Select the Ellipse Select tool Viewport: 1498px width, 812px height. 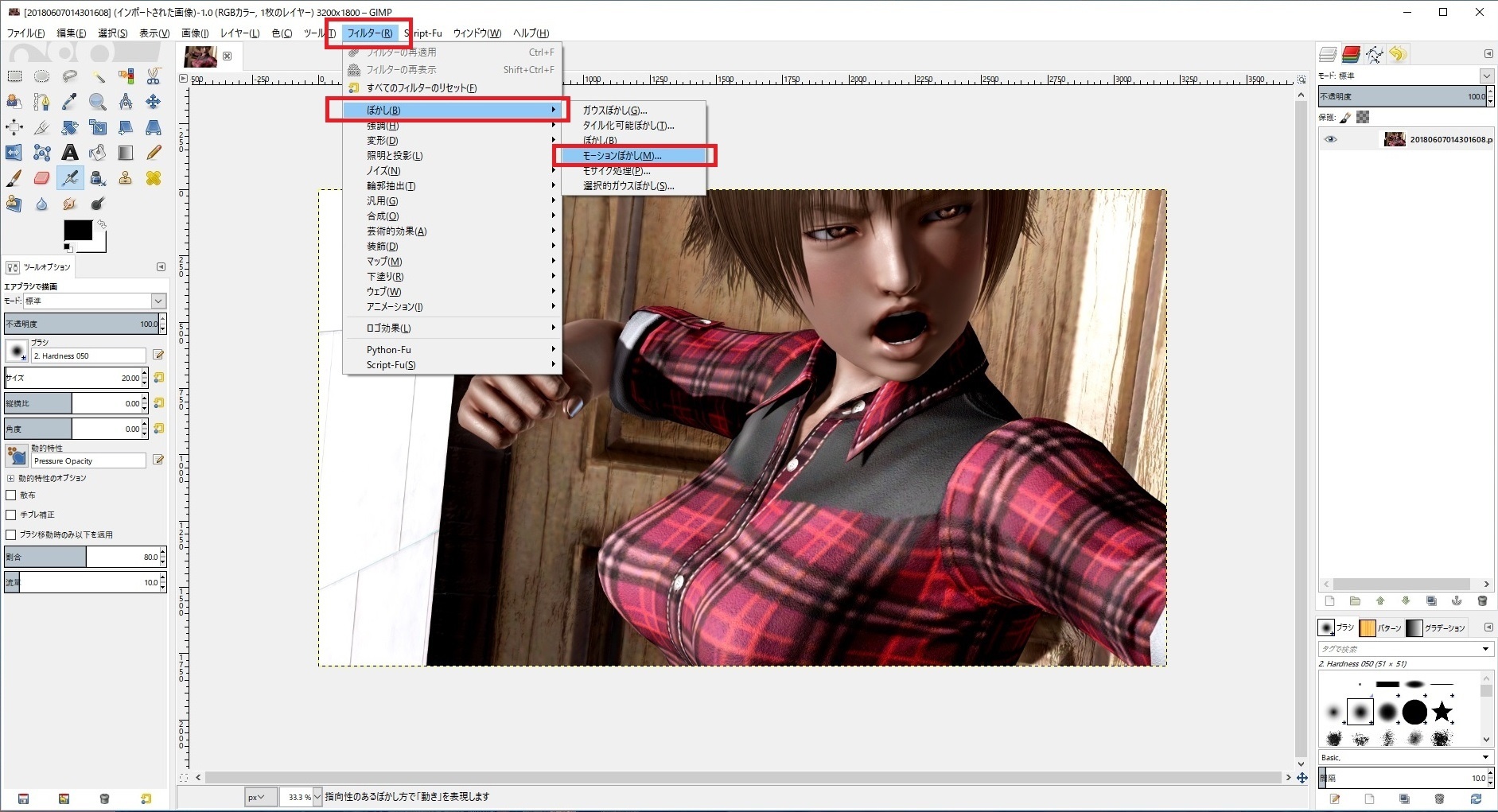pos(42,76)
